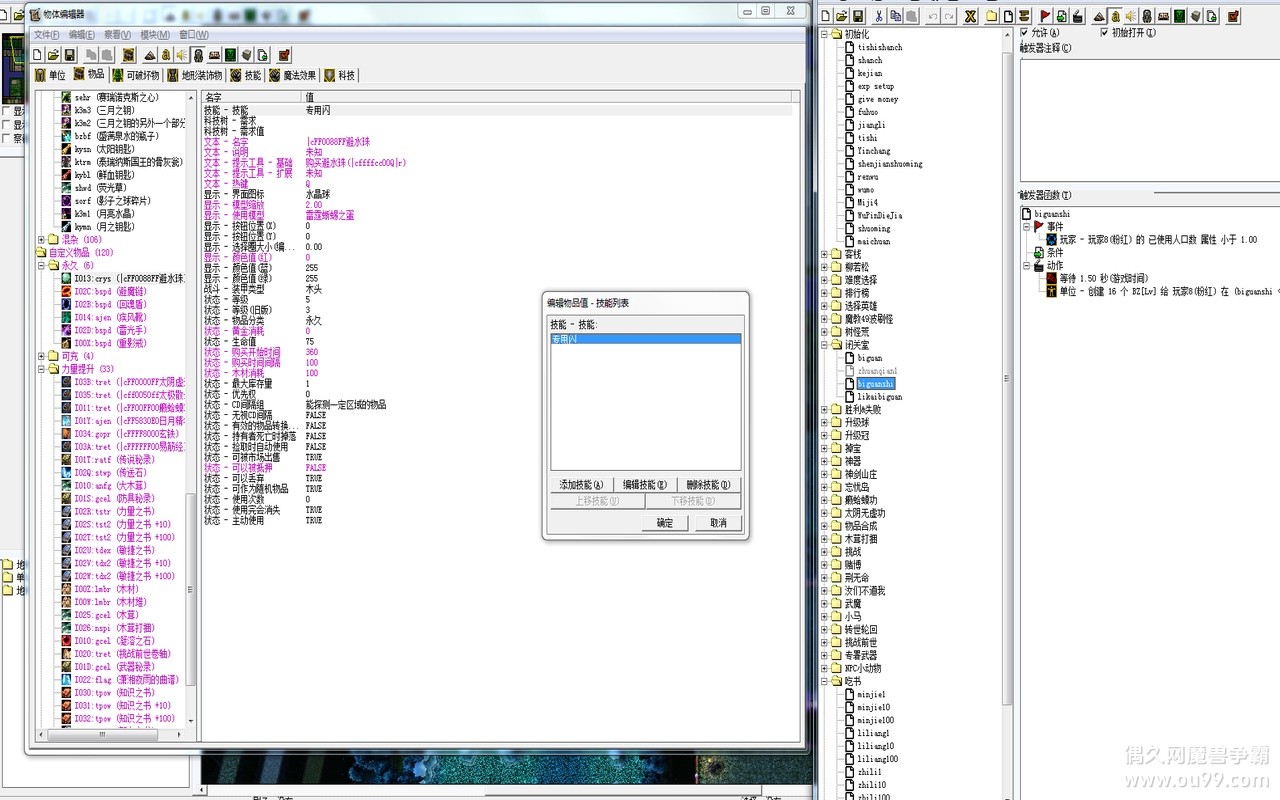Select the I02C:bspd (避魔链) item in the tree
Image resolution: width=1280 pixels, height=800 pixels.
point(110,291)
